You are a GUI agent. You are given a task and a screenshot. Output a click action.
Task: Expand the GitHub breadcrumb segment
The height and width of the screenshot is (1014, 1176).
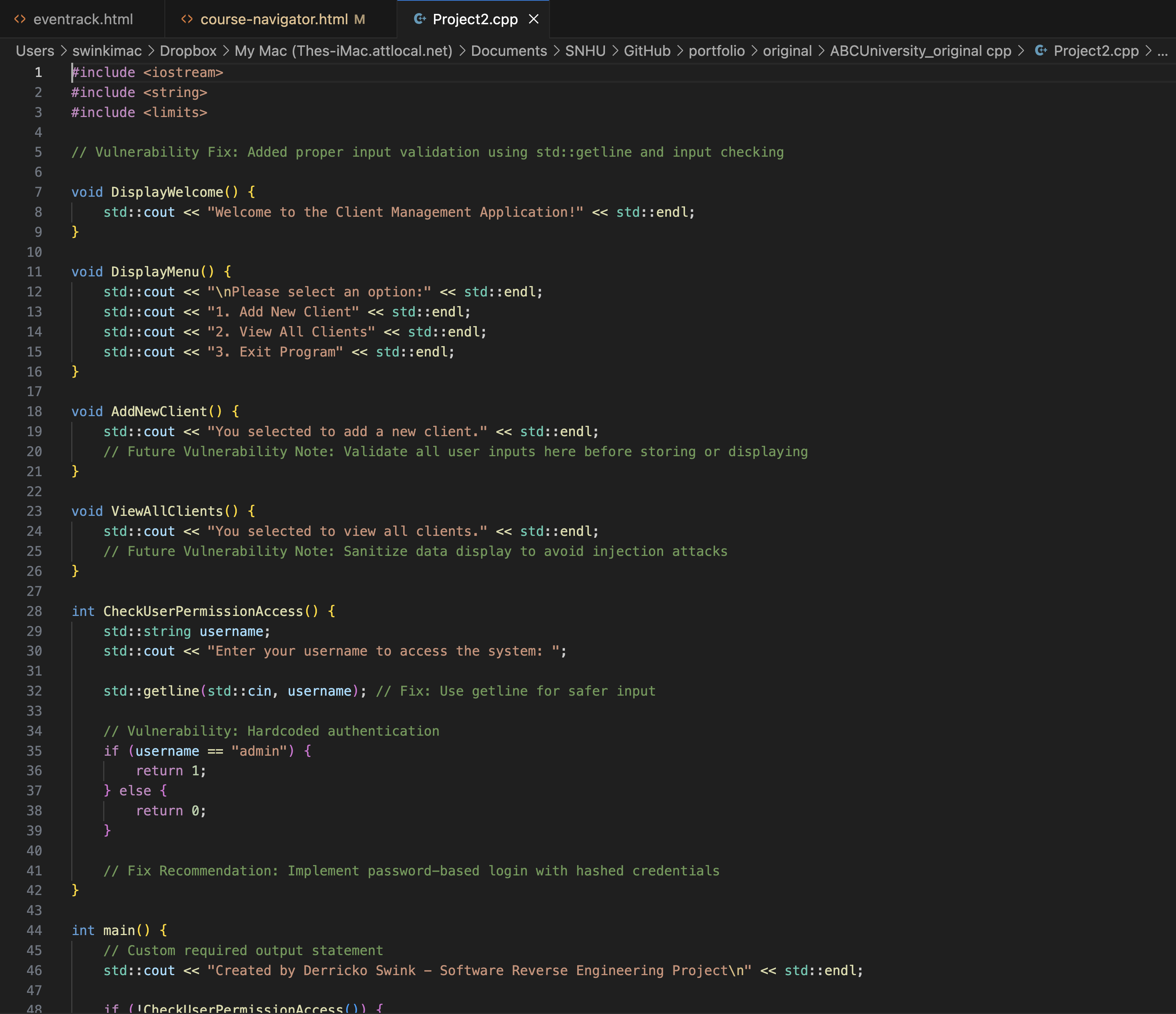(647, 51)
